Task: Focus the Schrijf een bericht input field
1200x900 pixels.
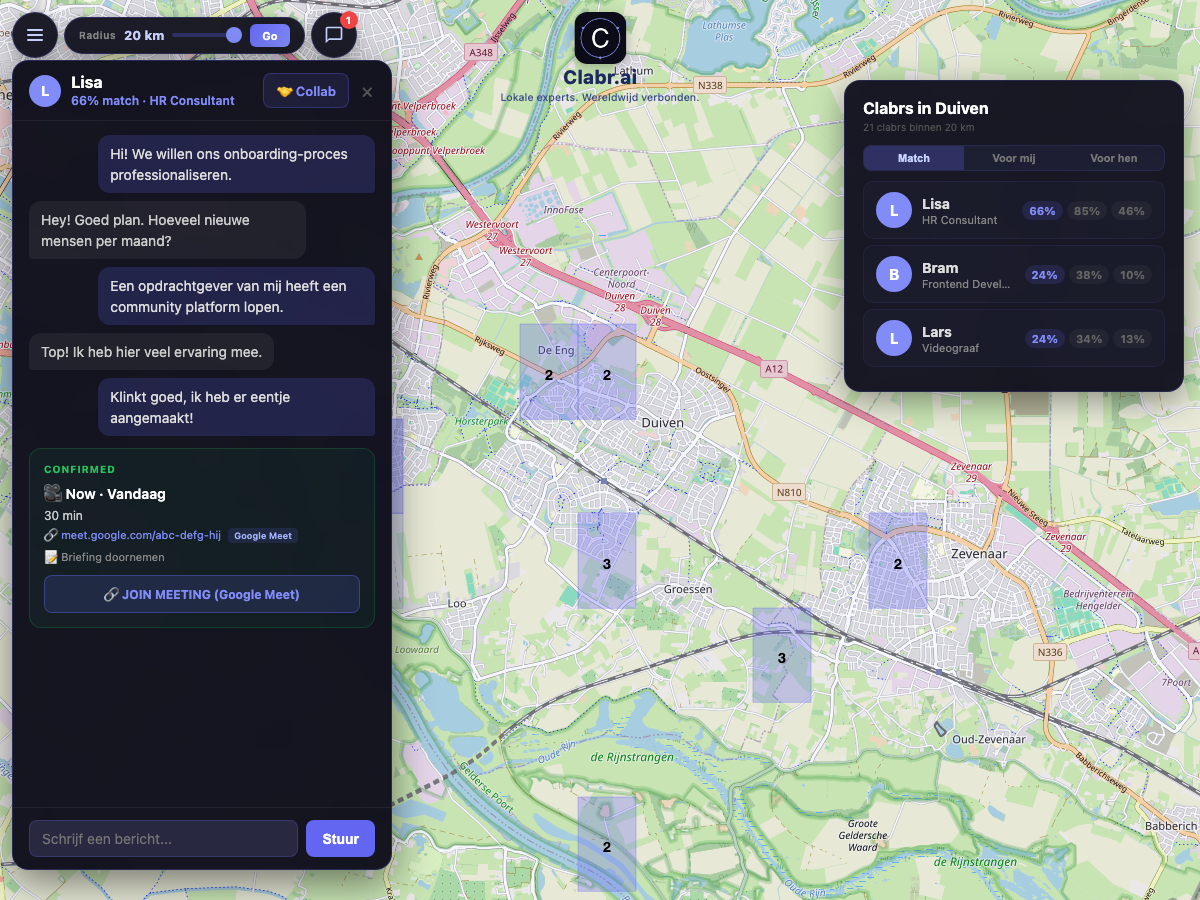Action: [x=163, y=839]
